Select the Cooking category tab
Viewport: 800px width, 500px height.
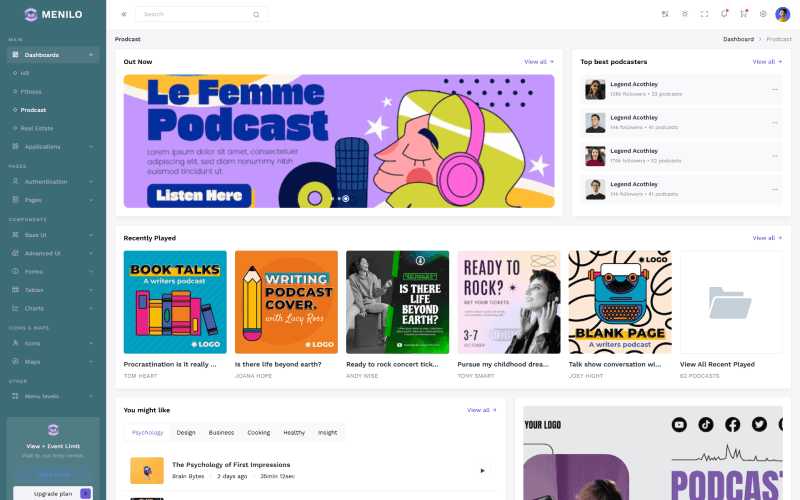point(258,433)
